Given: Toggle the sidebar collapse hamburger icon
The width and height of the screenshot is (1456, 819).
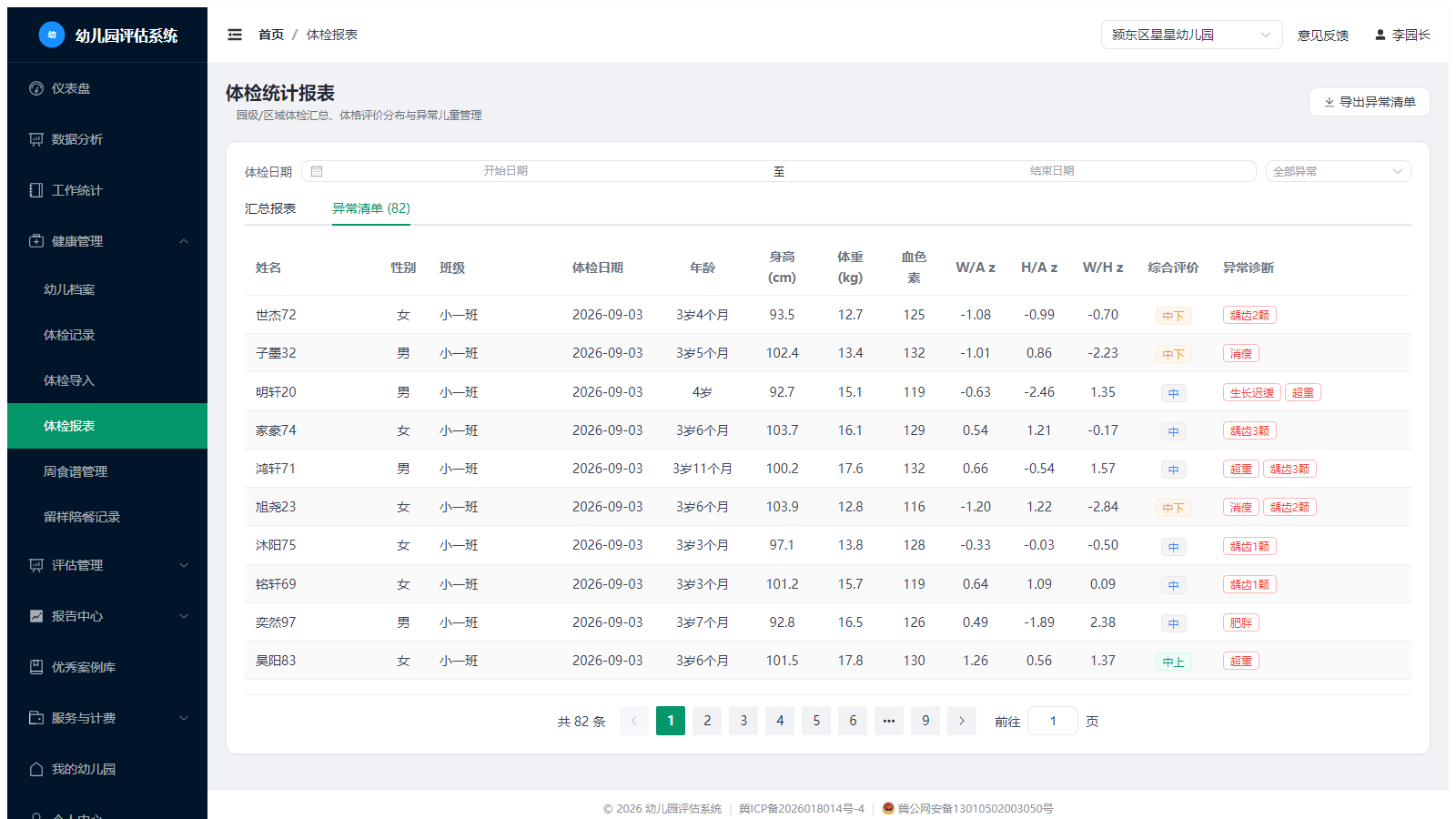Looking at the screenshot, I should coord(235,35).
